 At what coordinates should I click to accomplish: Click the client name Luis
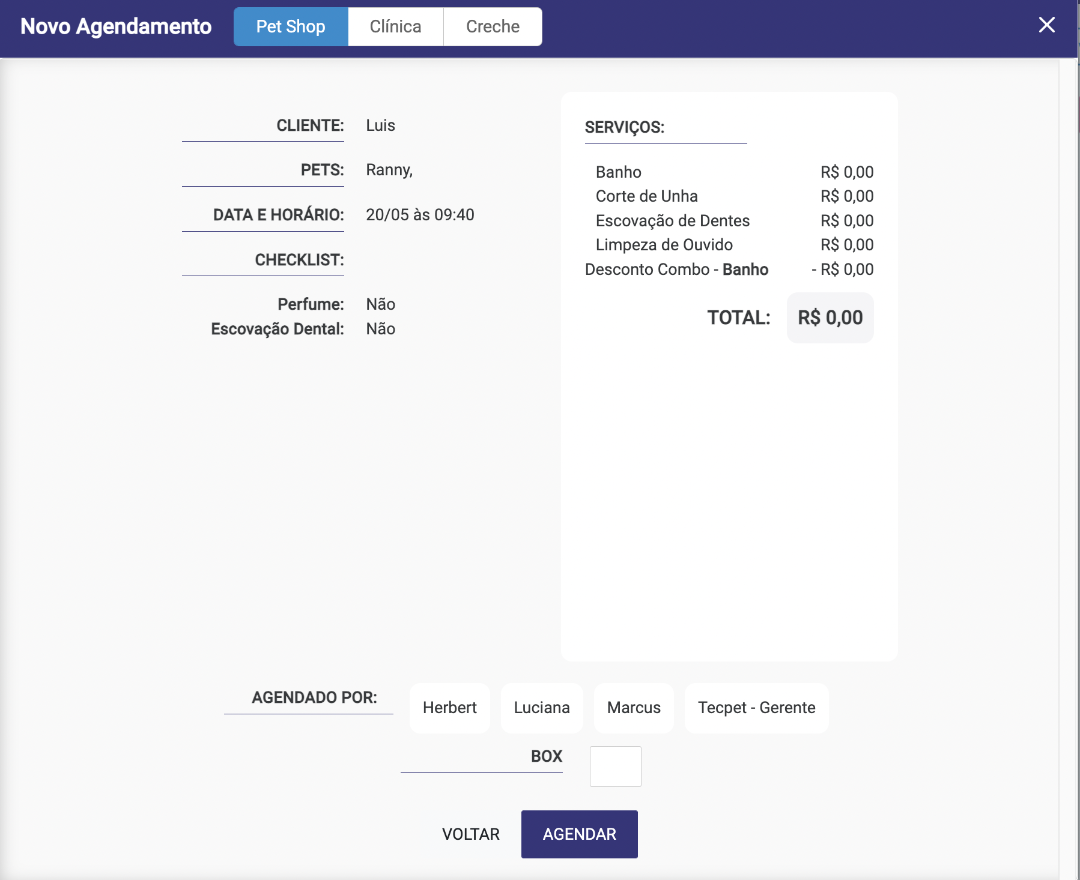[381, 126]
